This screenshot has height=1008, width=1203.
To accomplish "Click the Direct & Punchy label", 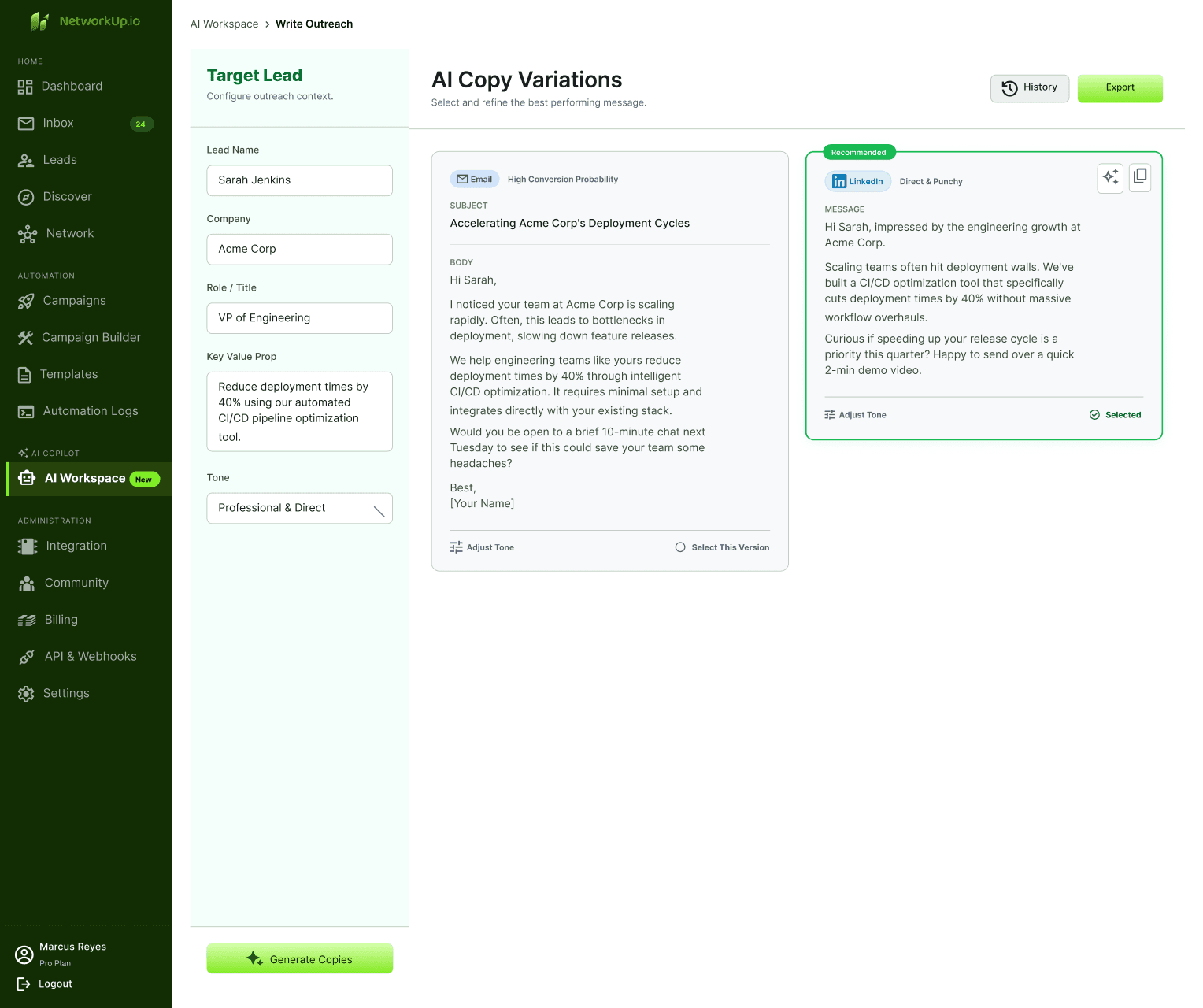I will (x=931, y=182).
